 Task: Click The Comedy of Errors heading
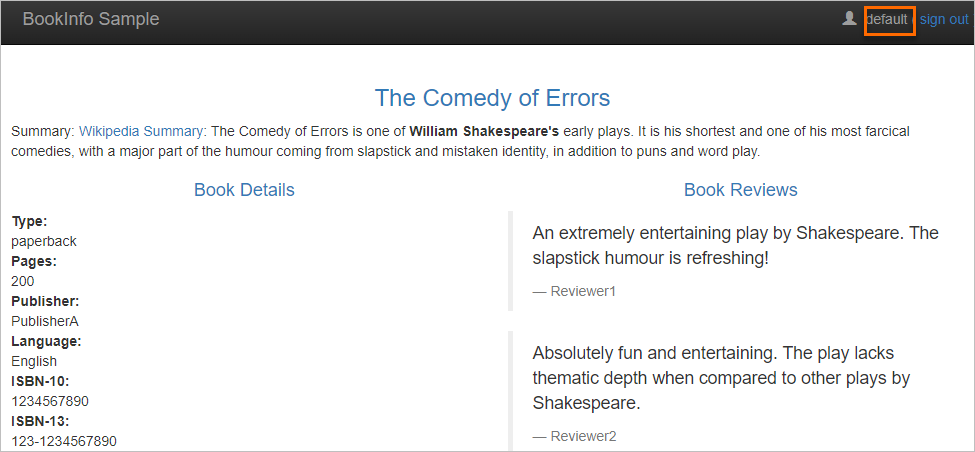(x=492, y=98)
